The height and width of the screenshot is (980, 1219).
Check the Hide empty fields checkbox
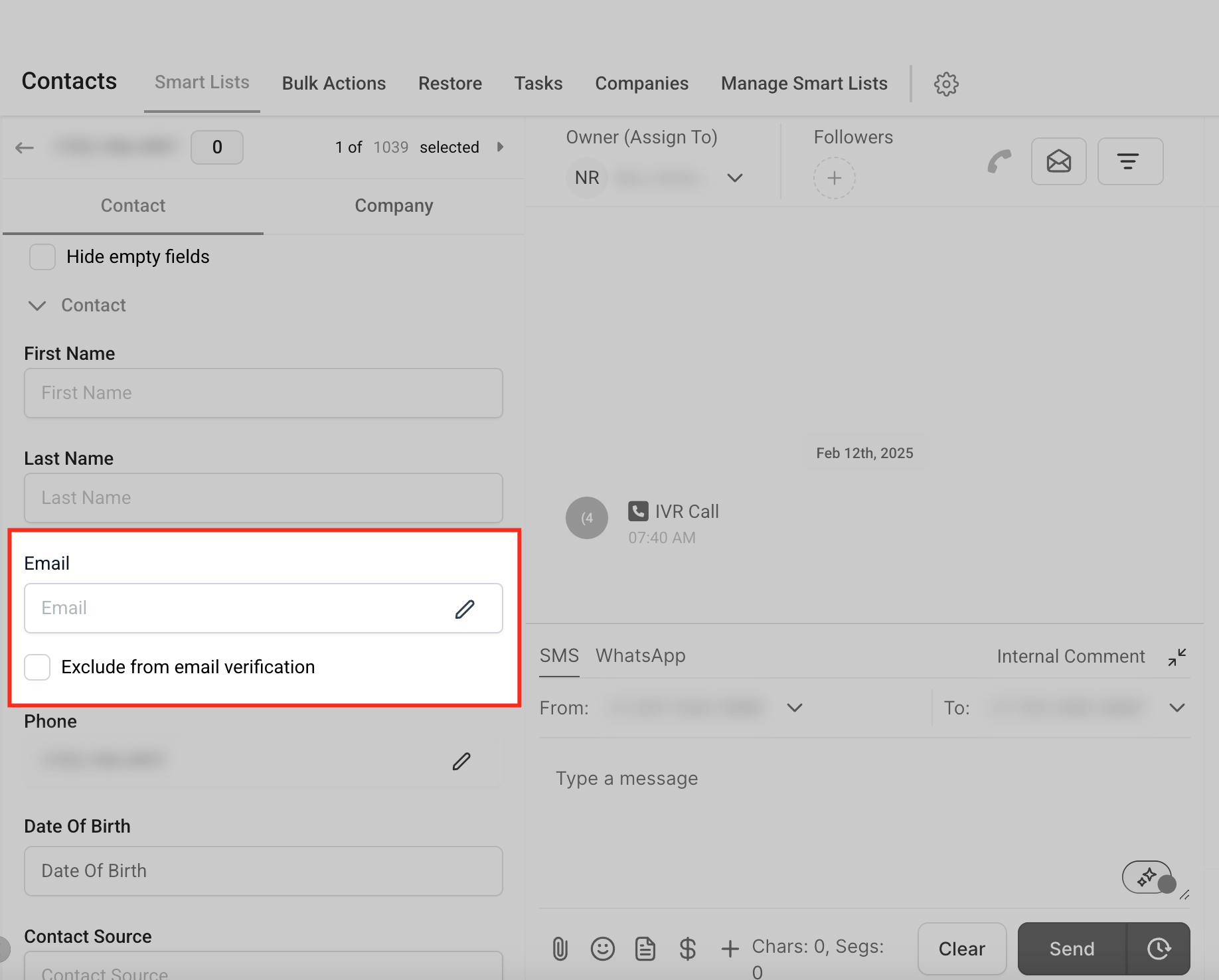42,257
